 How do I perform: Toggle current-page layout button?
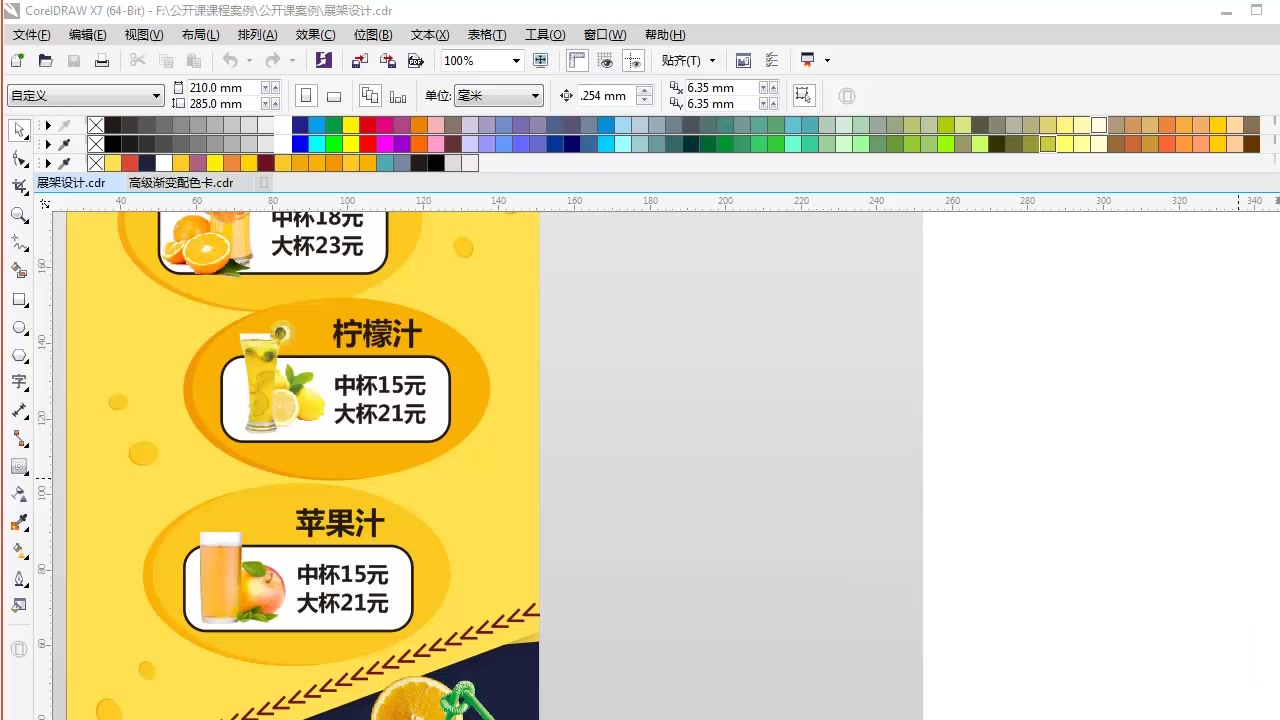point(398,96)
